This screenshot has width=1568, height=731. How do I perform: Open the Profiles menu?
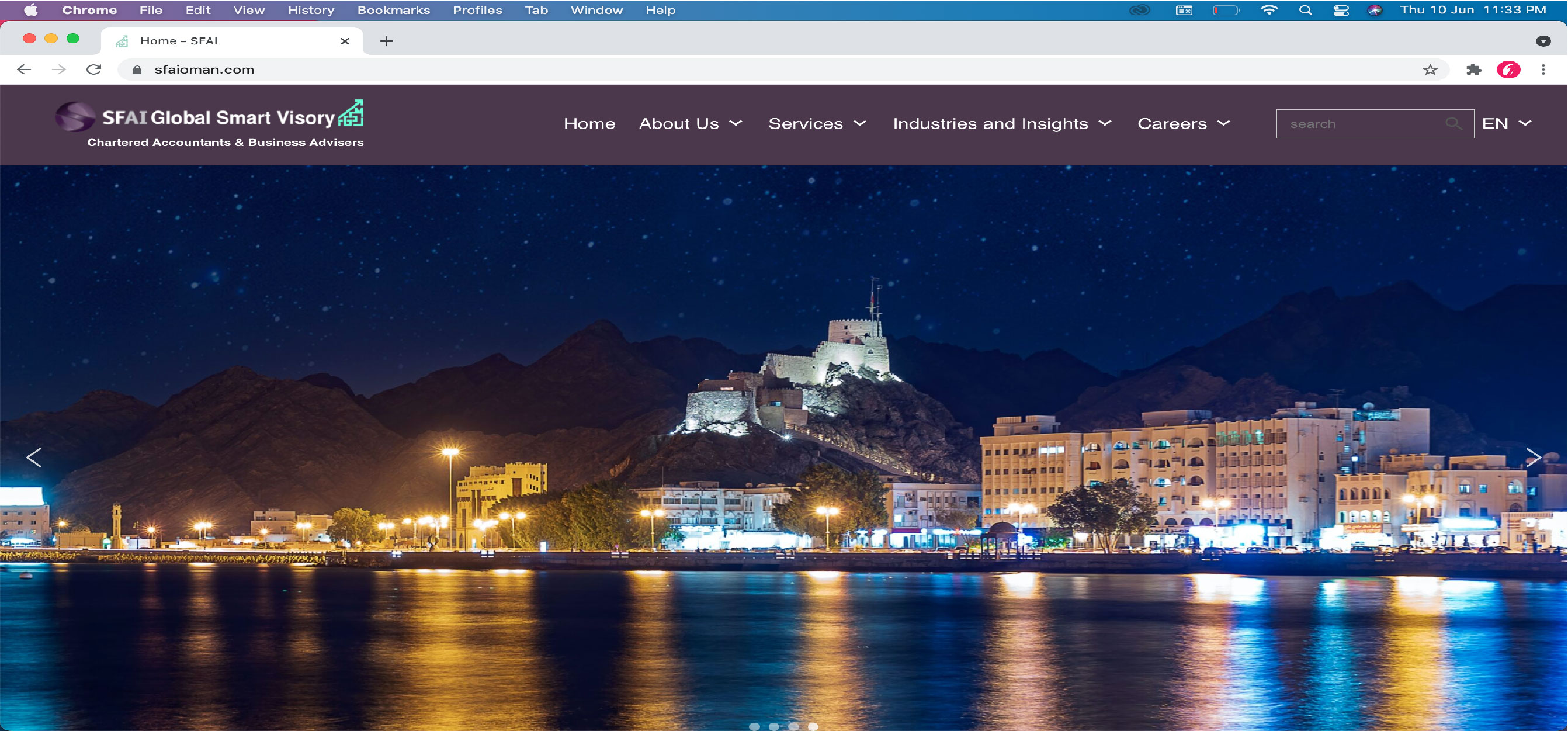pos(477,10)
